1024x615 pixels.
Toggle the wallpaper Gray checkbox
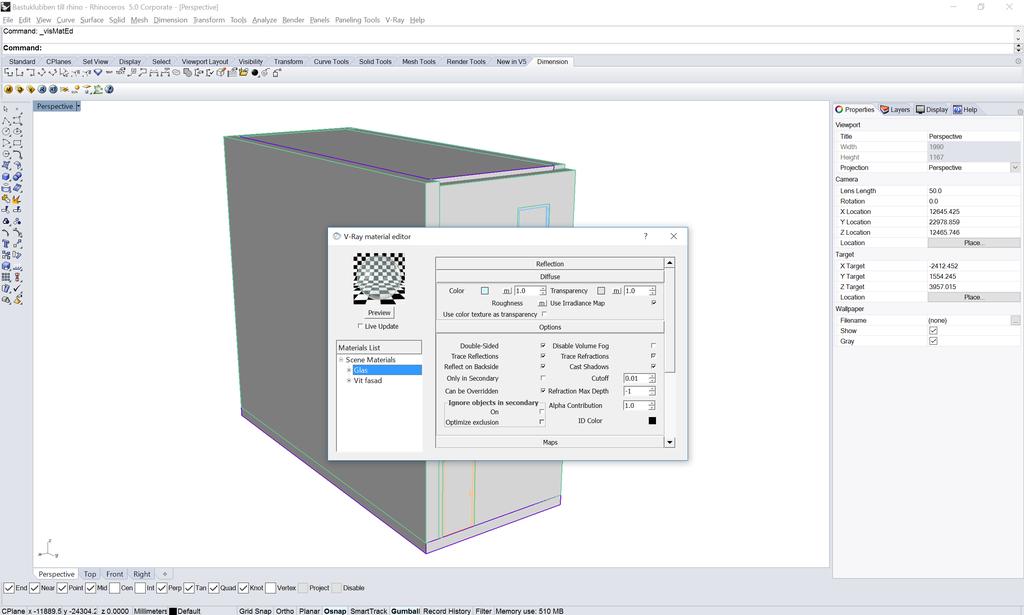[x=933, y=341]
